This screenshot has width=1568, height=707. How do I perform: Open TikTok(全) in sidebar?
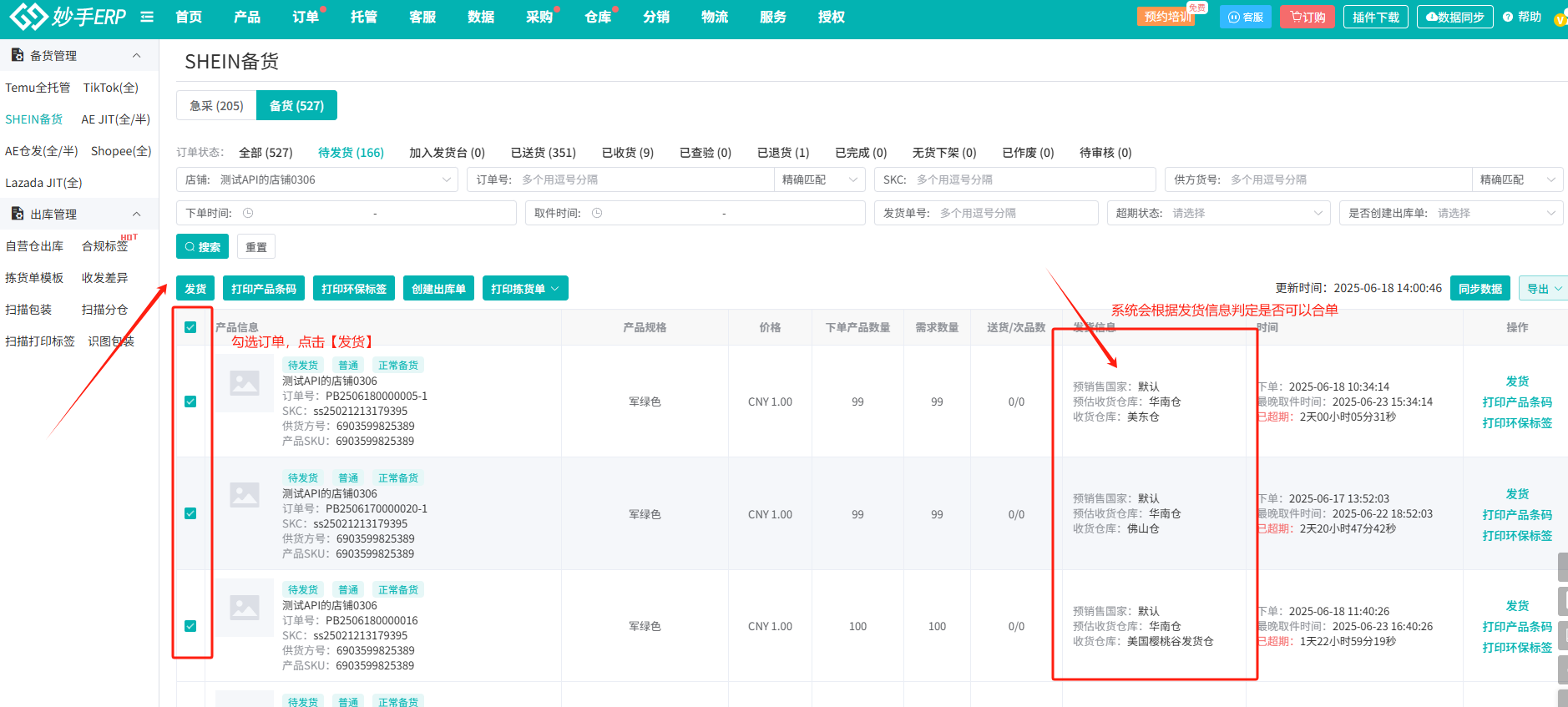(x=111, y=88)
